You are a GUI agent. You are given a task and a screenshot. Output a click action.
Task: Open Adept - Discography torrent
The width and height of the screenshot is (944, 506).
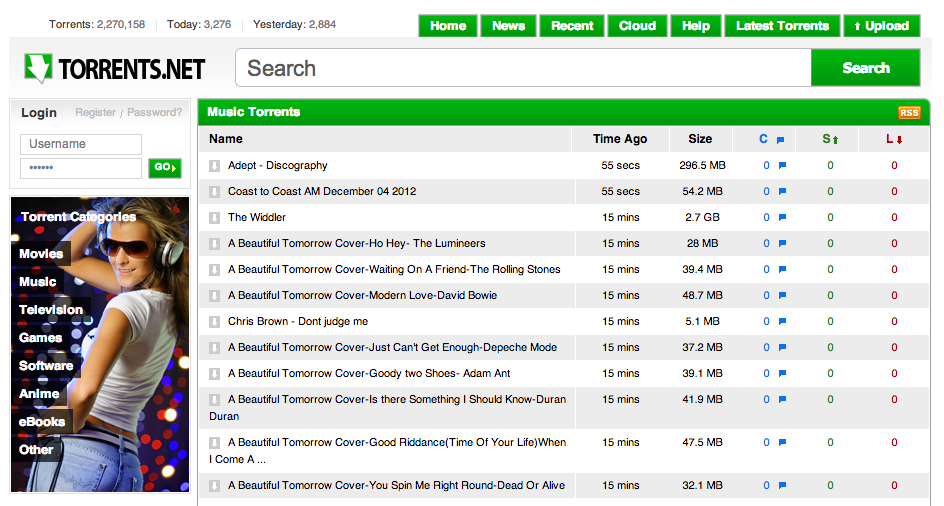pos(278,166)
